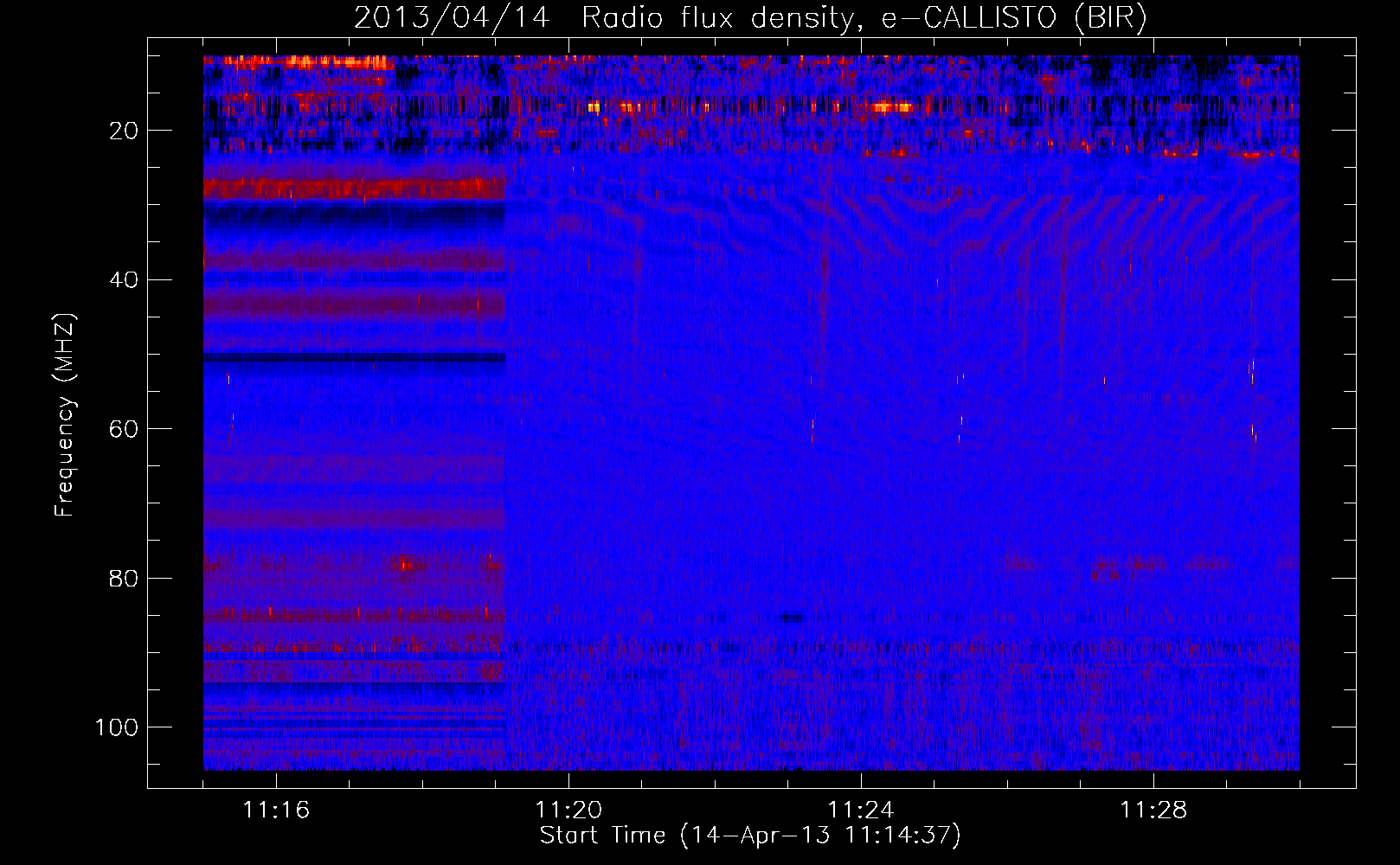Click the frequency tick label 100
This screenshot has width=1400, height=865.
117,727
